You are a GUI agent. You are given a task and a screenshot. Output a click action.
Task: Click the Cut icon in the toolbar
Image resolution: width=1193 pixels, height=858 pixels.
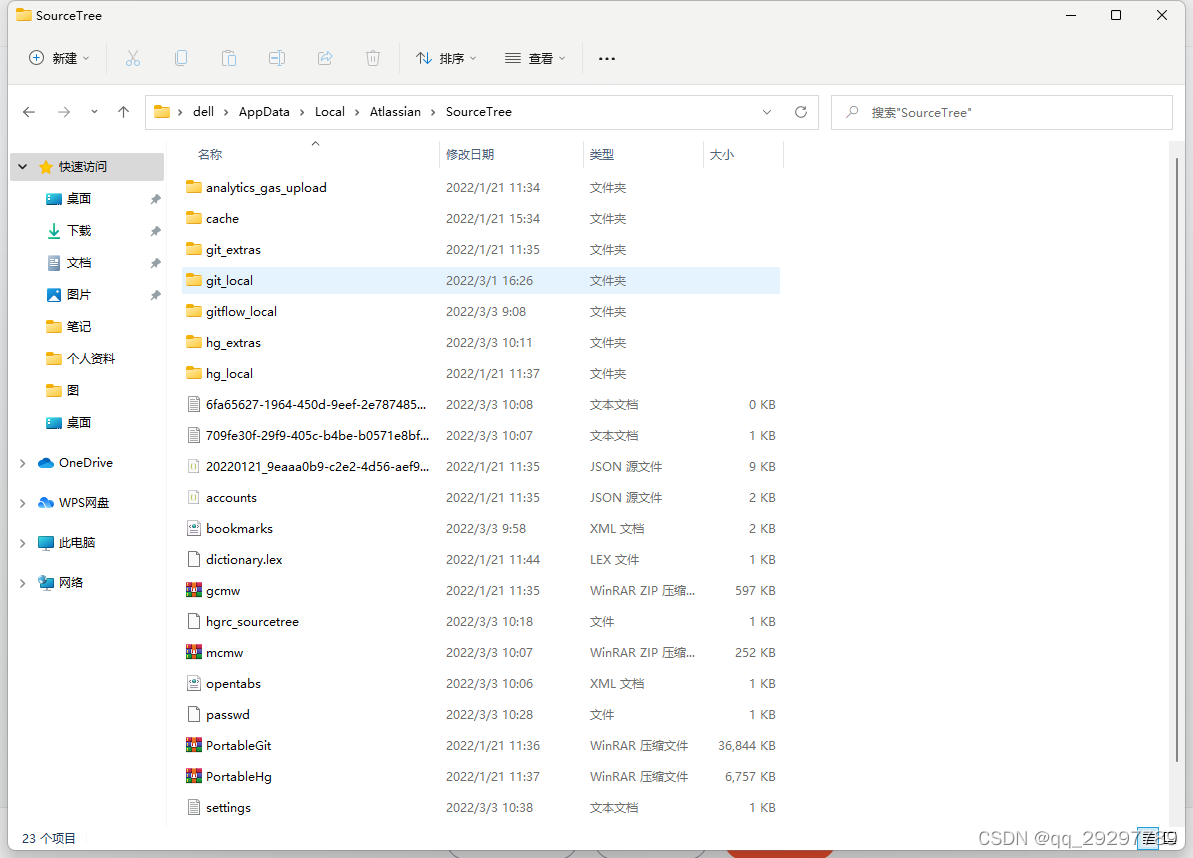click(x=133, y=58)
